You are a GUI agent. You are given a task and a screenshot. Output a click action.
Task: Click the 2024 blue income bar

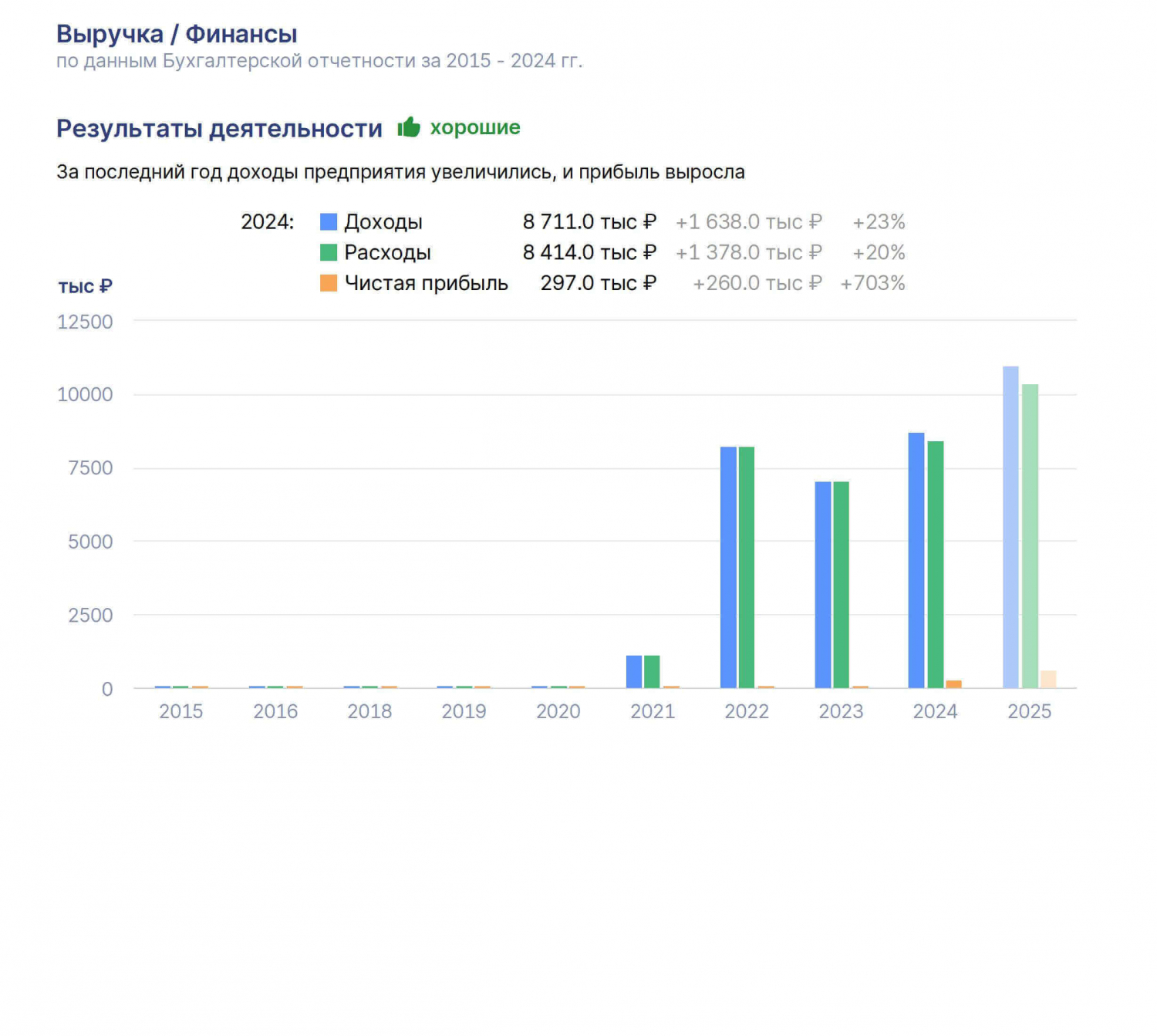pyautogui.click(x=916, y=560)
